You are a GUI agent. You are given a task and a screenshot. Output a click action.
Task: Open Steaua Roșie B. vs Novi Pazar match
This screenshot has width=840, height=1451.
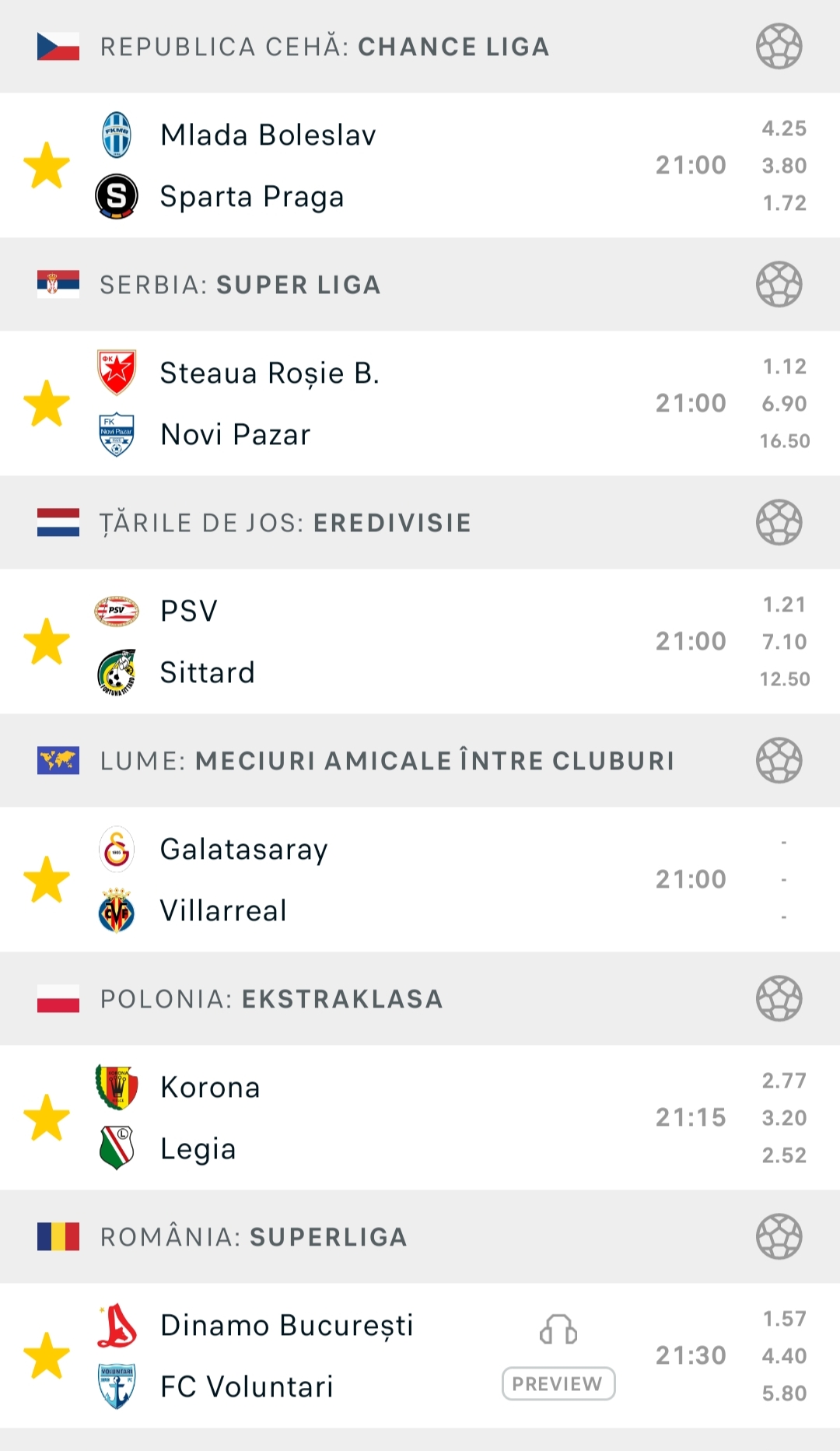click(x=420, y=404)
